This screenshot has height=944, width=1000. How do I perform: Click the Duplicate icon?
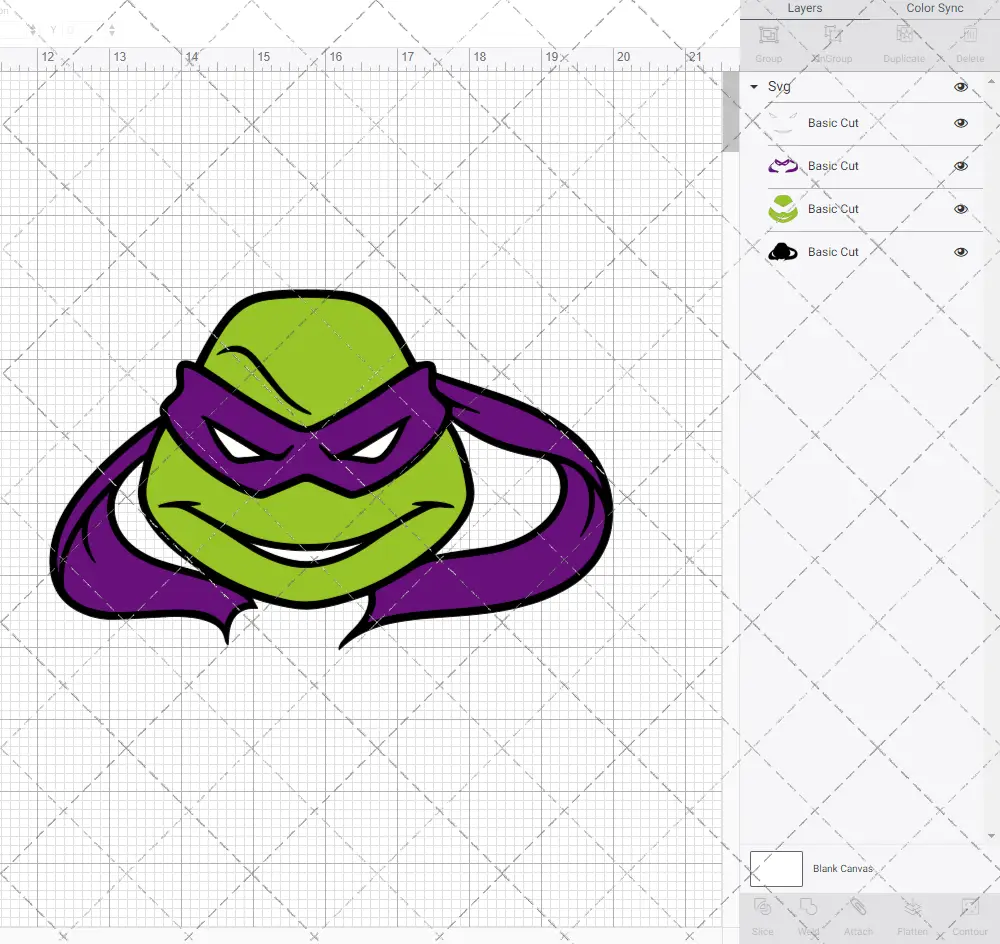[x=904, y=45]
